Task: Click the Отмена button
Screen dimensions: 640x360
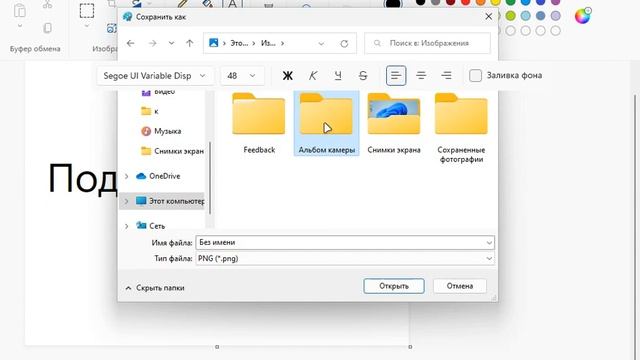Action: click(x=460, y=286)
